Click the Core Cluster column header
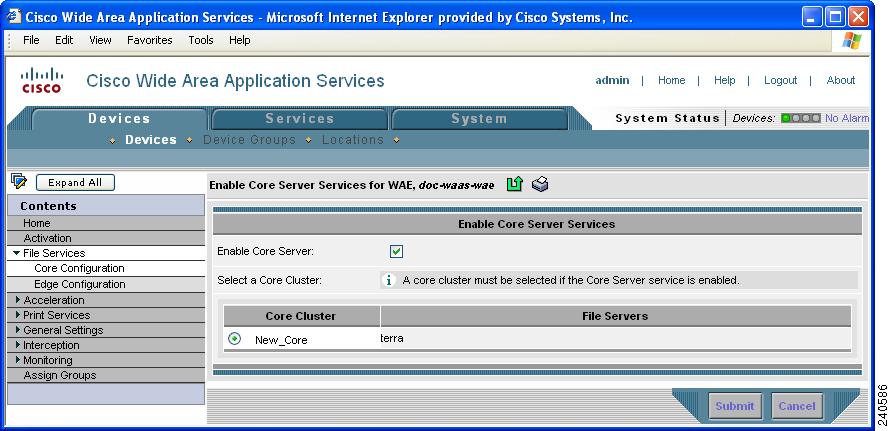Screen dimensions: 890x431 click(x=301, y=316)
